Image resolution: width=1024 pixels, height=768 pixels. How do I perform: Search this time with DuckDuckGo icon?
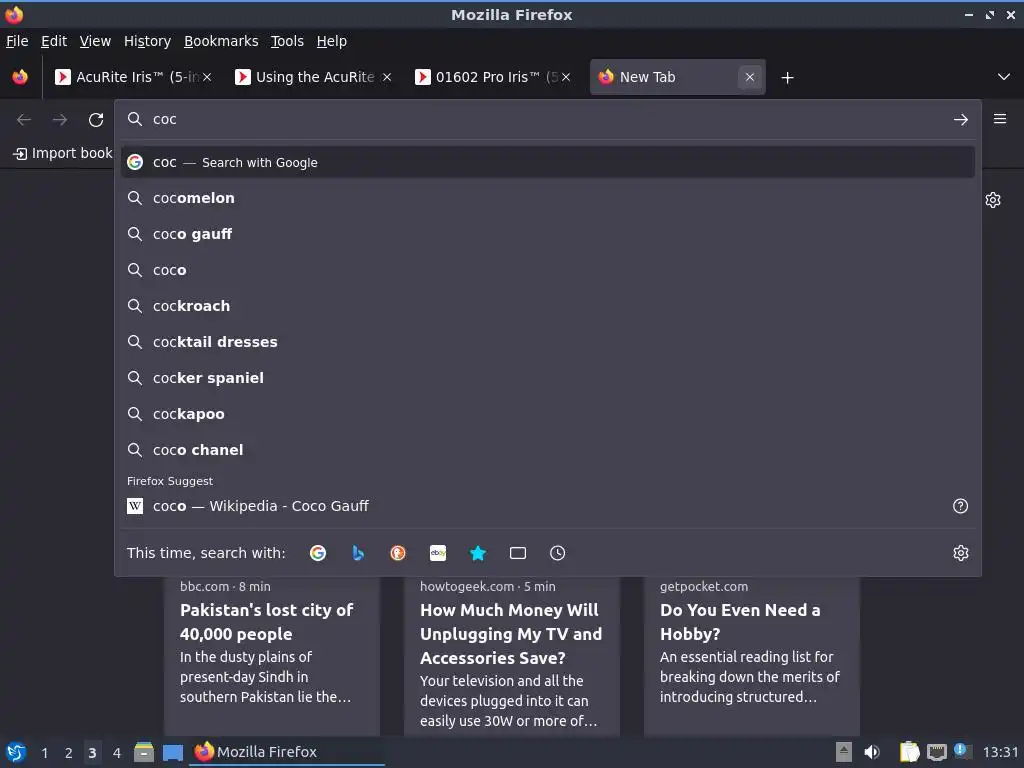(x=398, y=553)
